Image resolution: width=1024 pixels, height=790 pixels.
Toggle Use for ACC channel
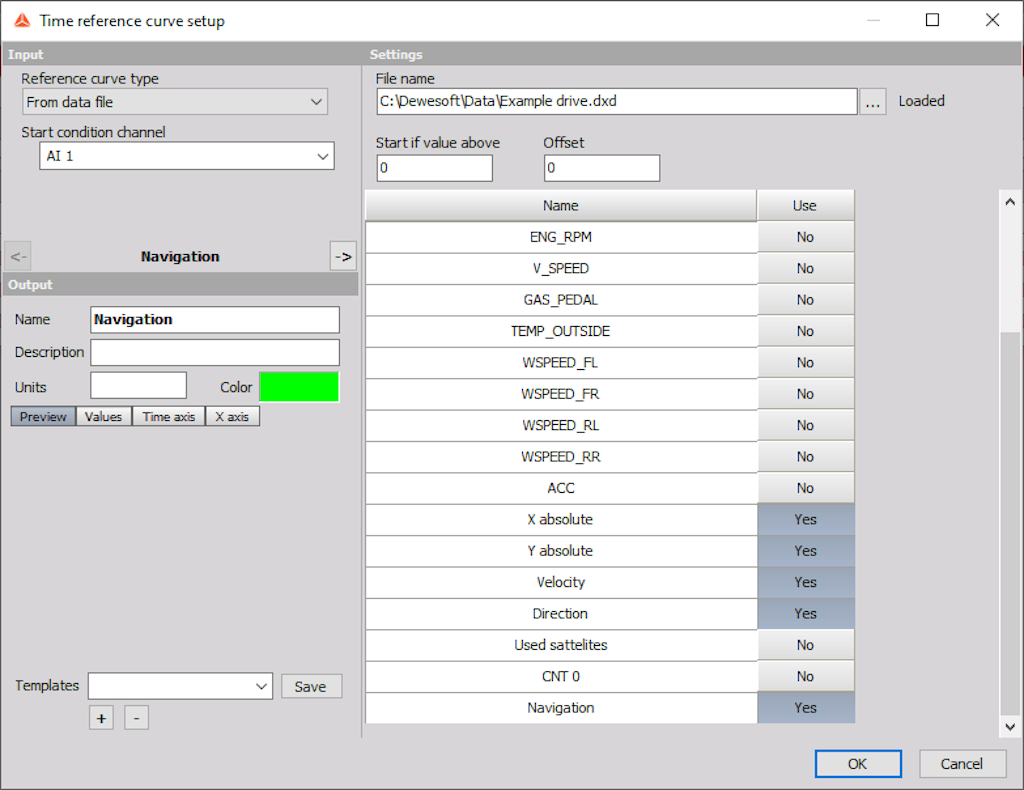click(805, 488)
